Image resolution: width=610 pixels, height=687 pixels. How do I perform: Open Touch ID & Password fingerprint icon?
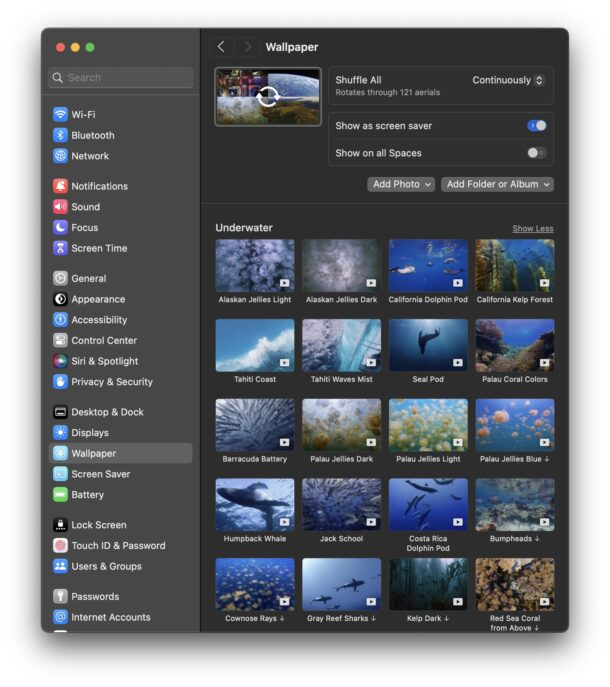point(60,546)
